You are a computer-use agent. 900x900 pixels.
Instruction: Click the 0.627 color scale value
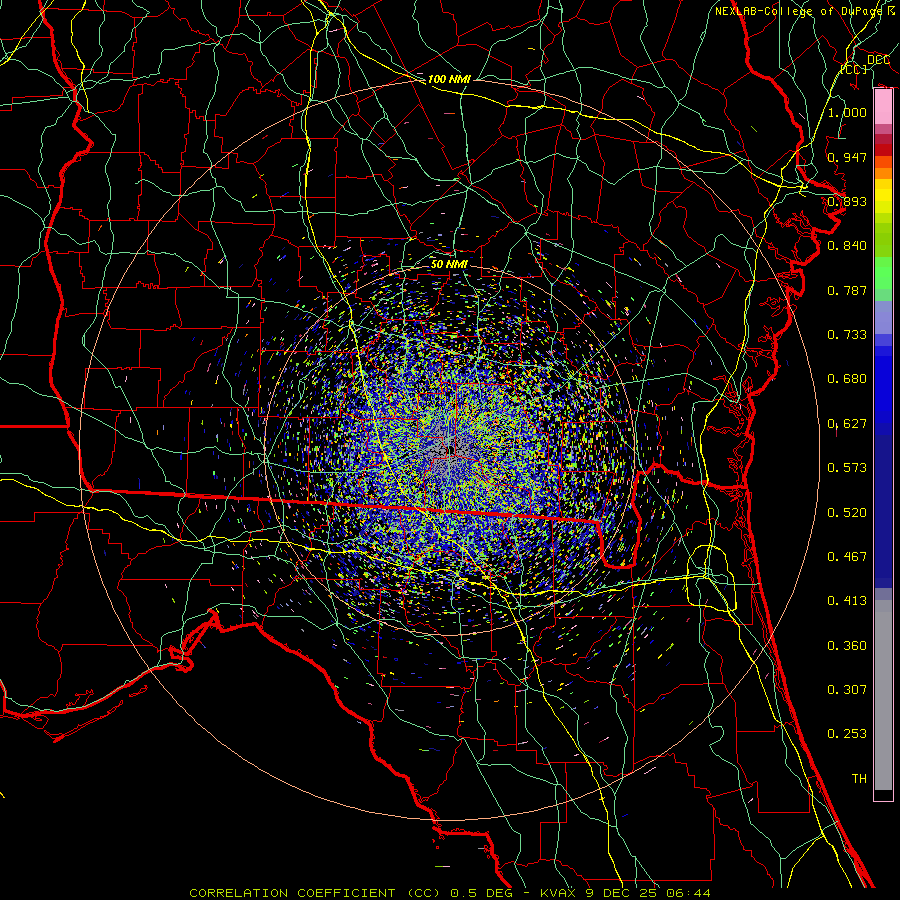click(x=847, y=424)
